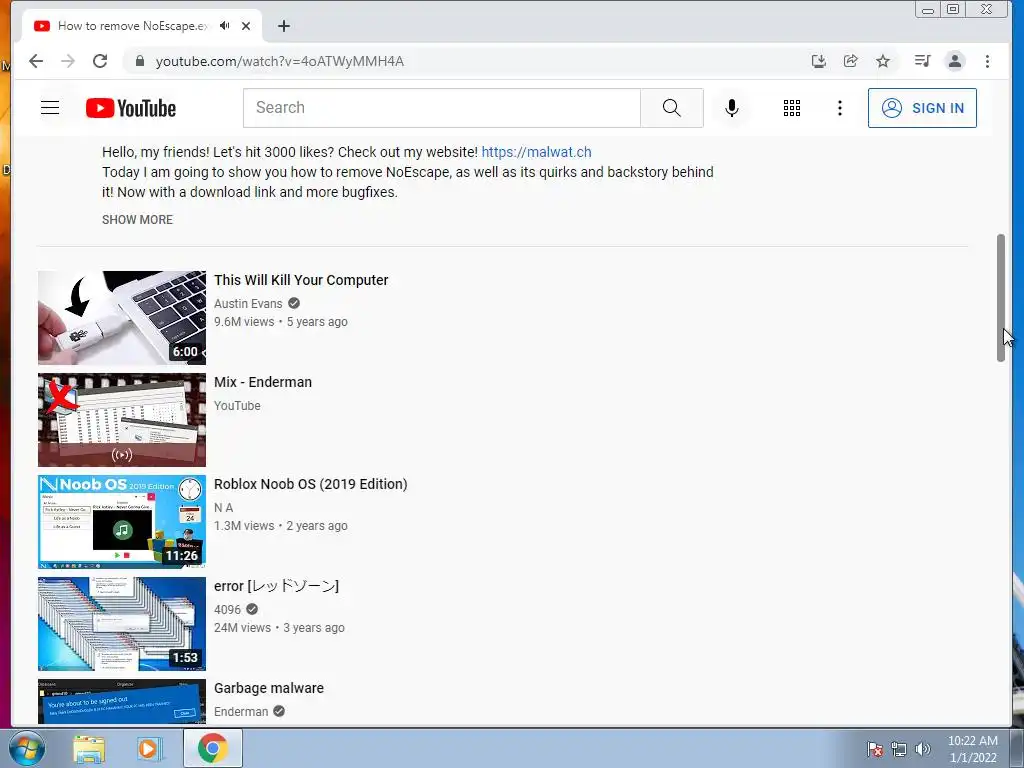Viewport: 1024px width, 768px height.
Task: Close the YouTube tab
Action: (246, 26)
